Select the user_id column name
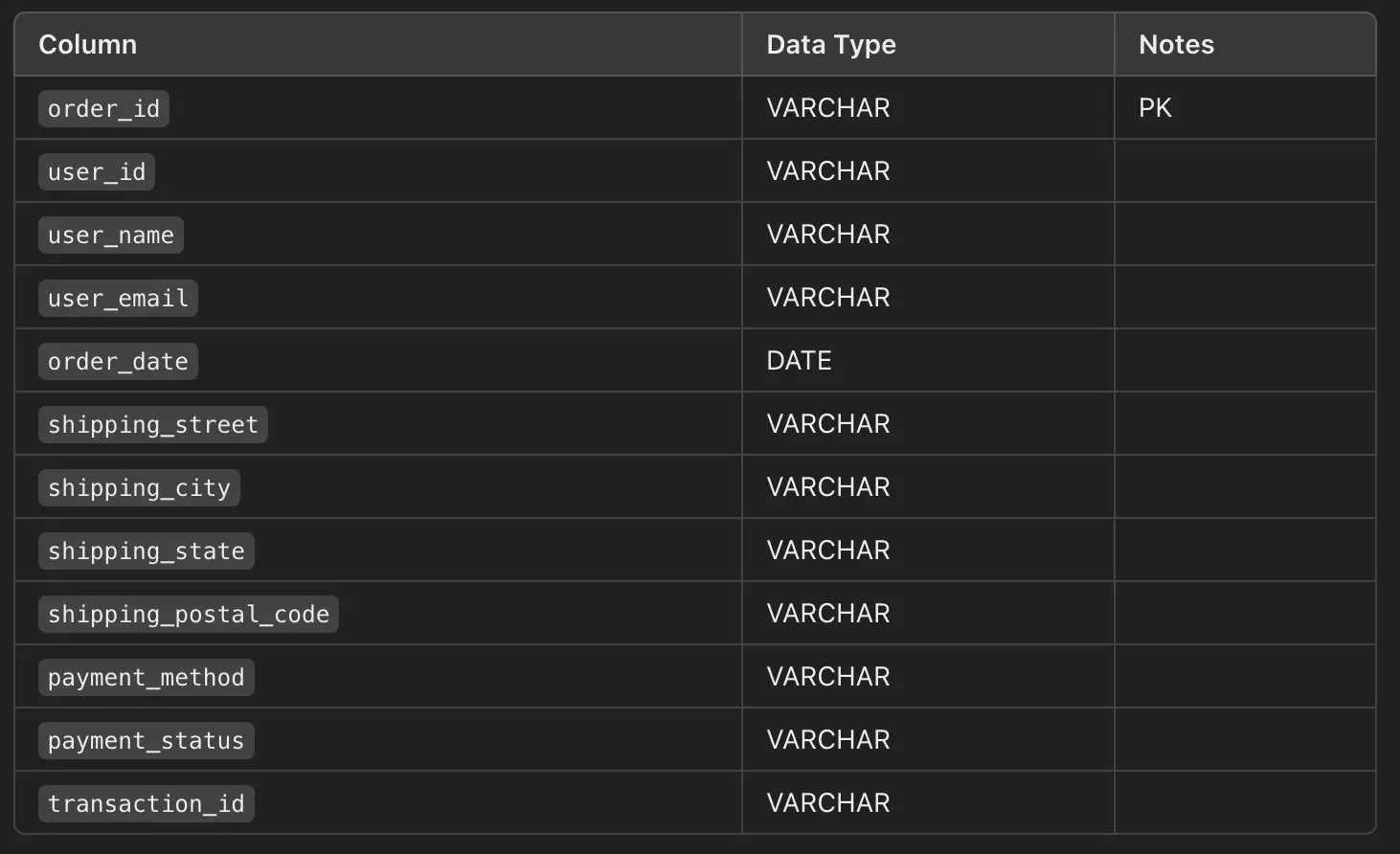 (97, 172)
